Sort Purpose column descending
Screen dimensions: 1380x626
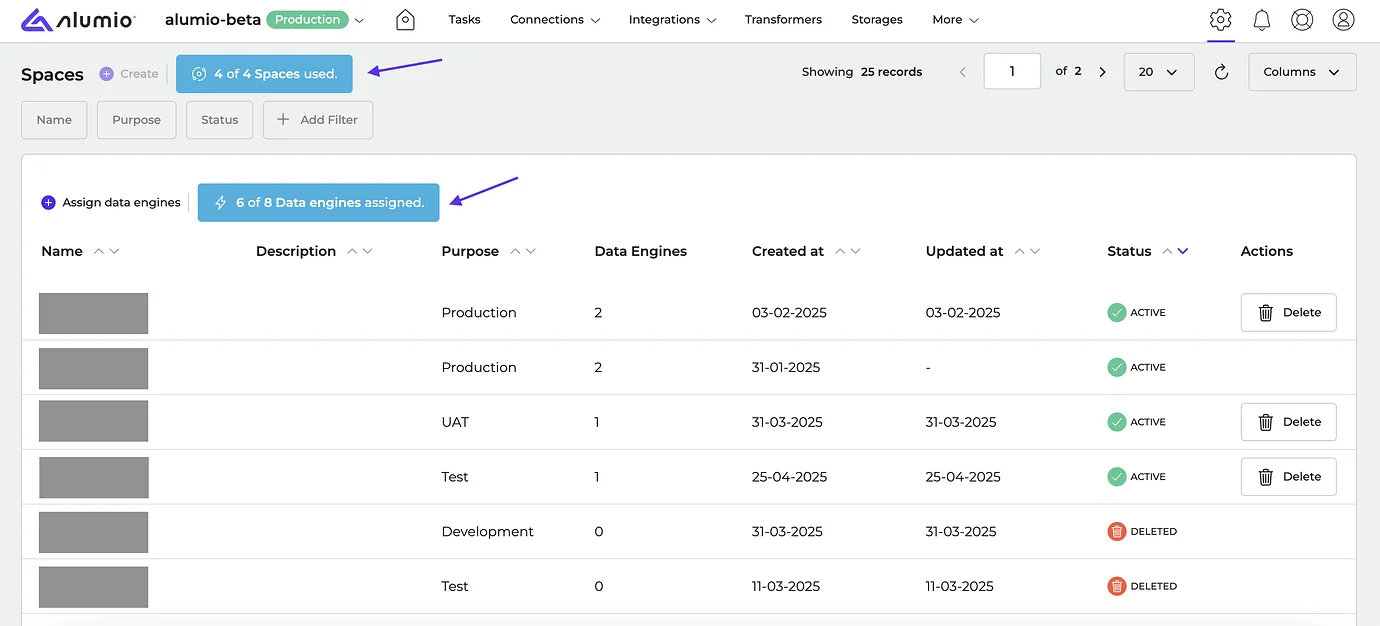530,251
